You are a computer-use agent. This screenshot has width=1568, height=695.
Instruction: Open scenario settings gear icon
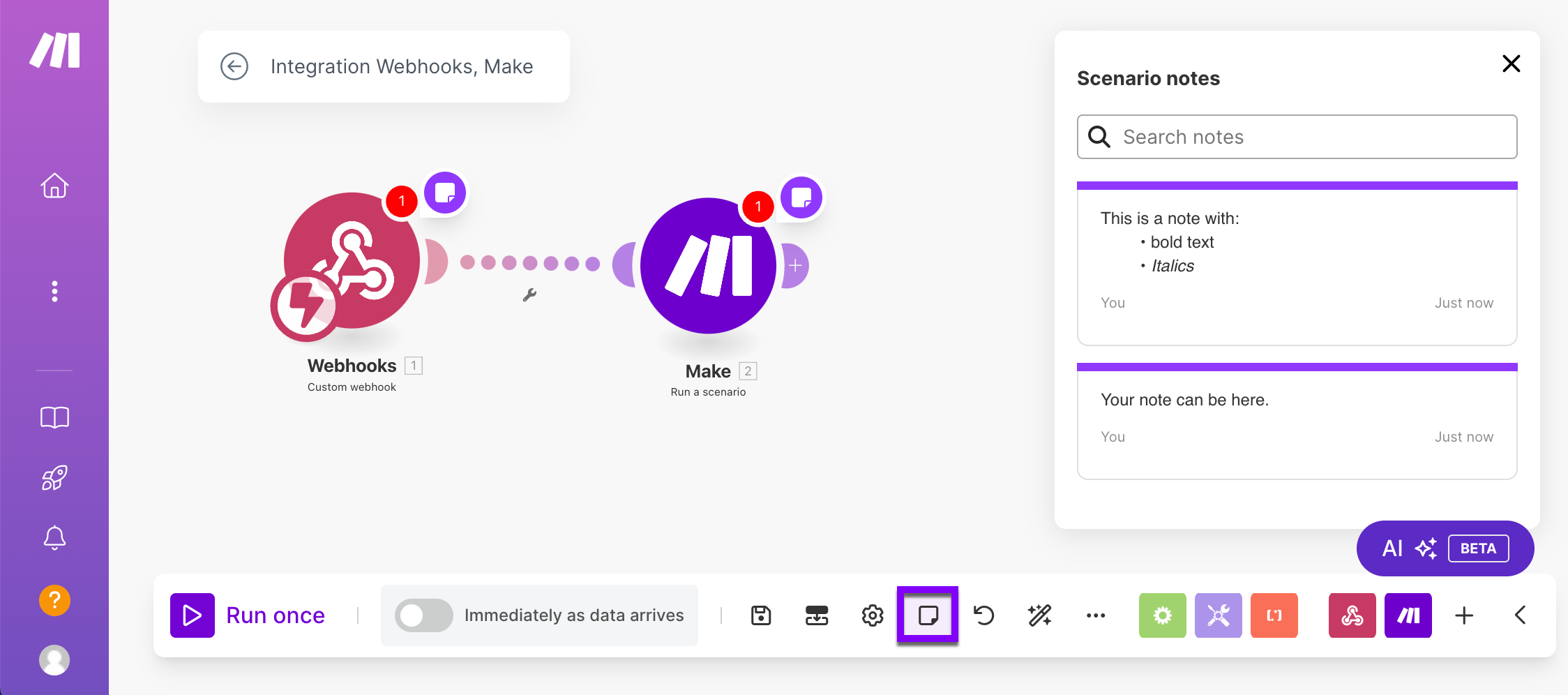(873, 615)
